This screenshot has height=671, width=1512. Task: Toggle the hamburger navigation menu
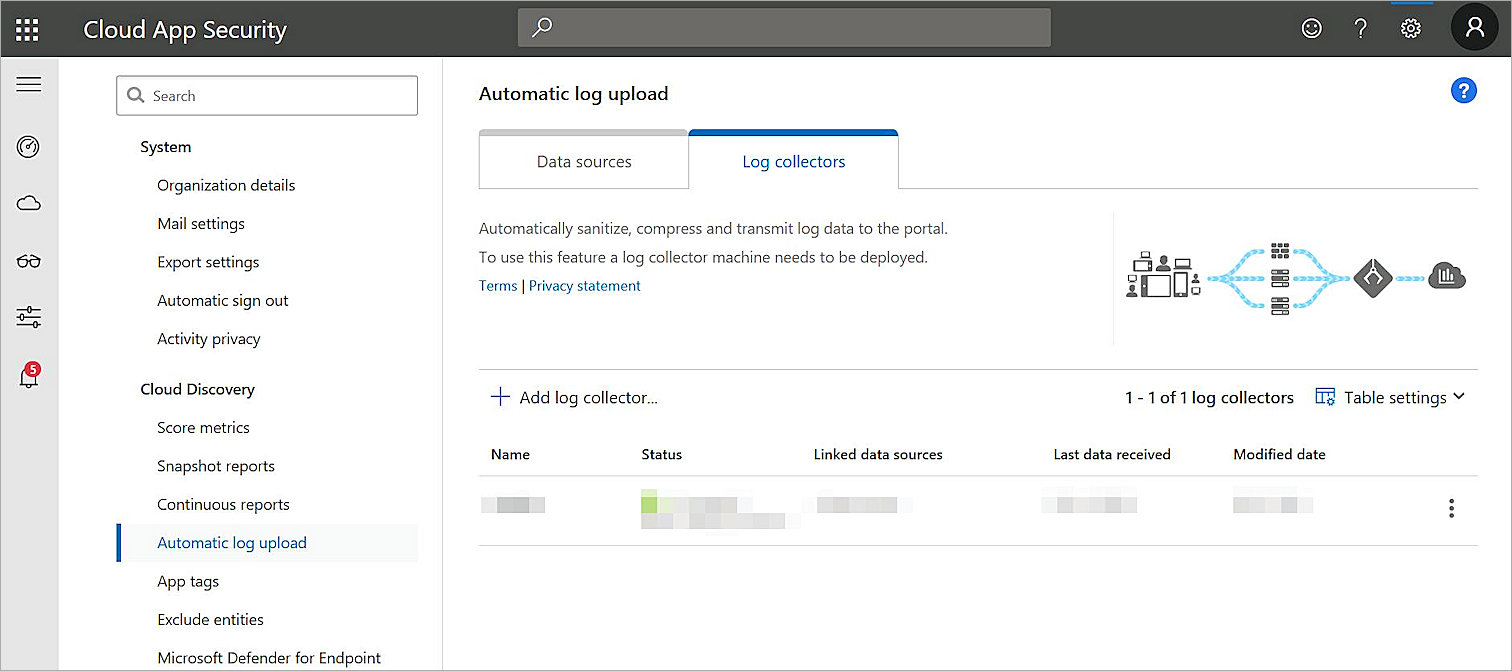(29, 85)
